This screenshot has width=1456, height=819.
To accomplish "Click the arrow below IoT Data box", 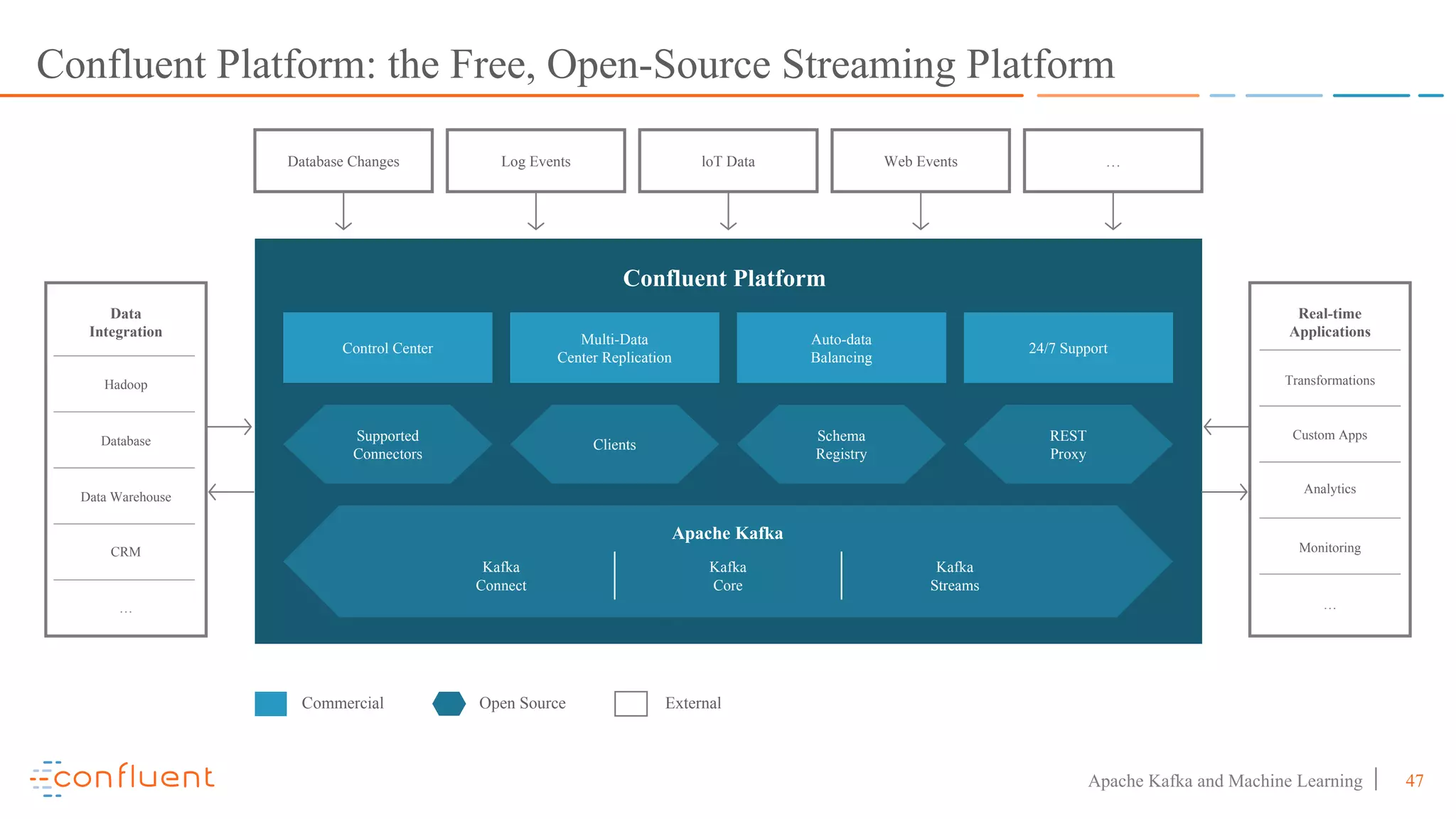I will 728,212.
